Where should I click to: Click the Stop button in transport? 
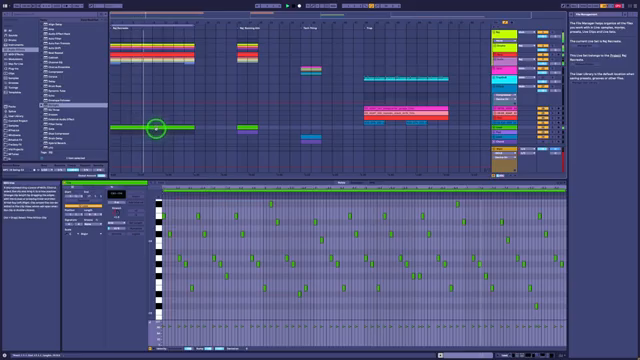tap(293, 6)
